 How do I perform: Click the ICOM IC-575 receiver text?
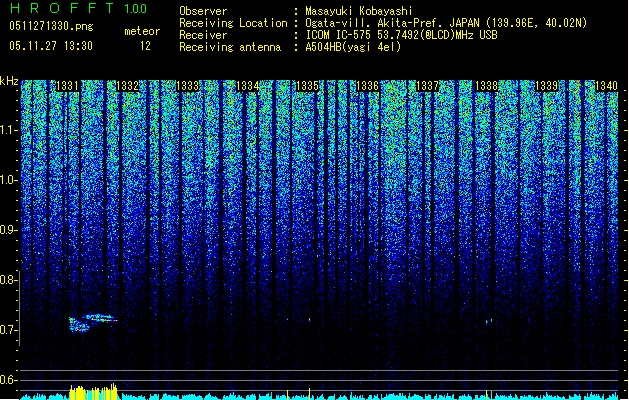pos(401,35)
